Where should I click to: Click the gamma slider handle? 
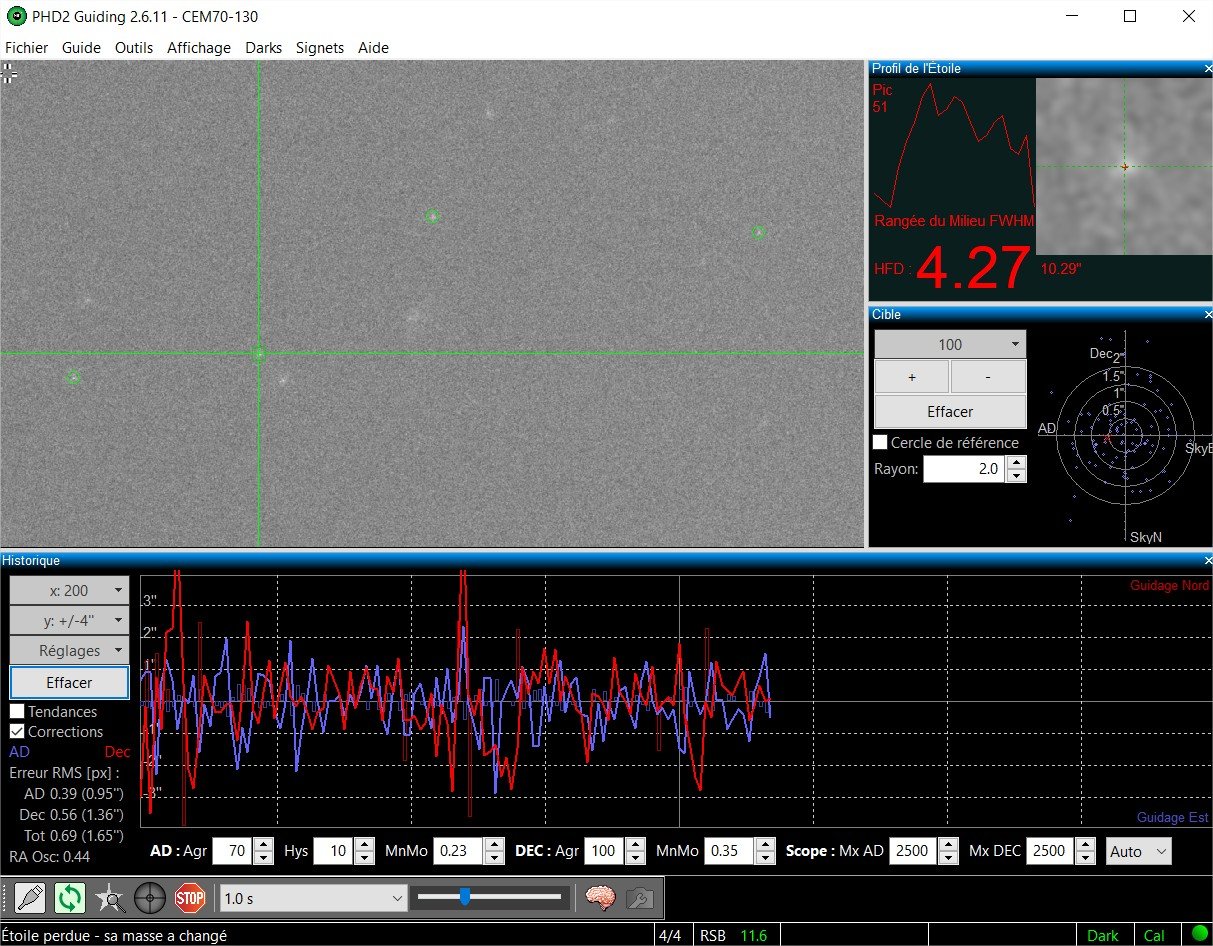465,897
